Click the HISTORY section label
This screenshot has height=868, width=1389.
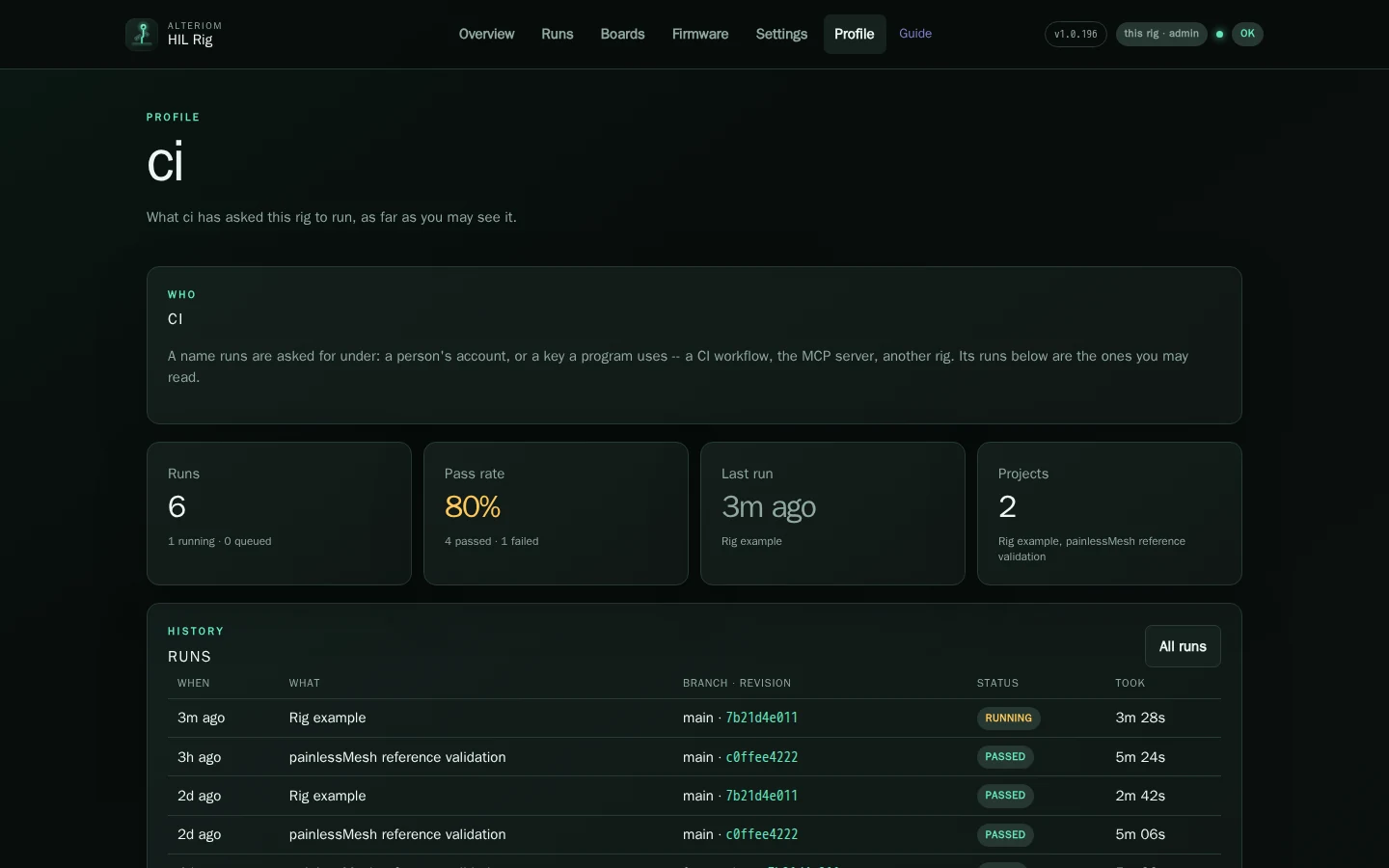pyautogui.click(x=196, y=632)
